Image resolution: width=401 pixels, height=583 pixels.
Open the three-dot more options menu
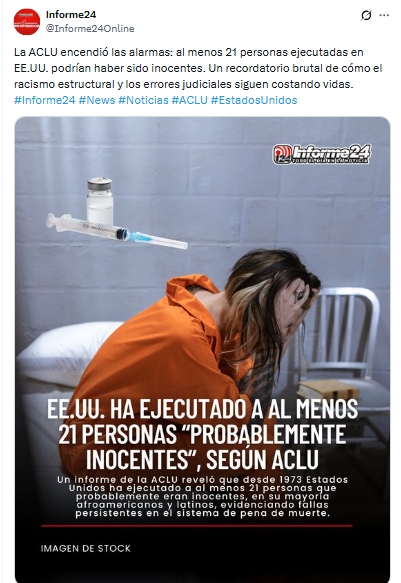click(384, 15)
